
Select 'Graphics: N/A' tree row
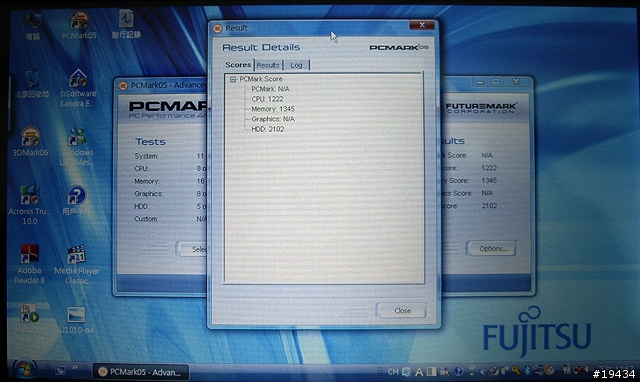coord(273,119)
